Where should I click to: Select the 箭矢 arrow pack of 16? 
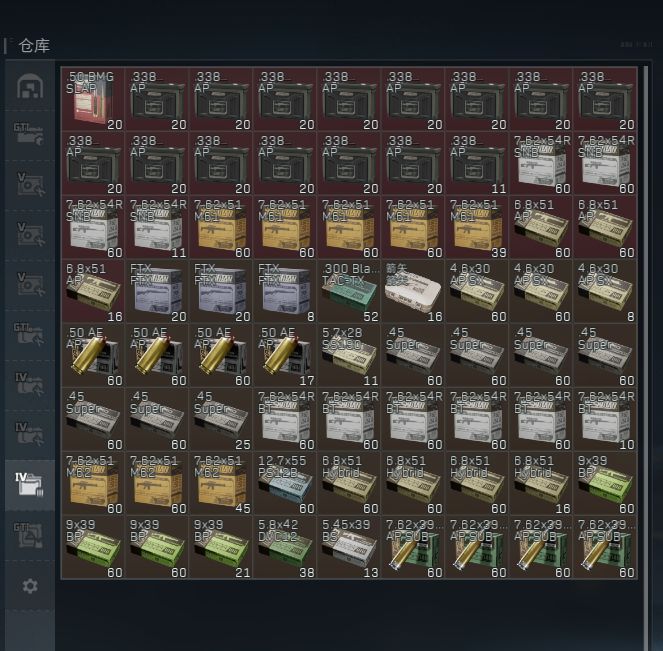413,291
